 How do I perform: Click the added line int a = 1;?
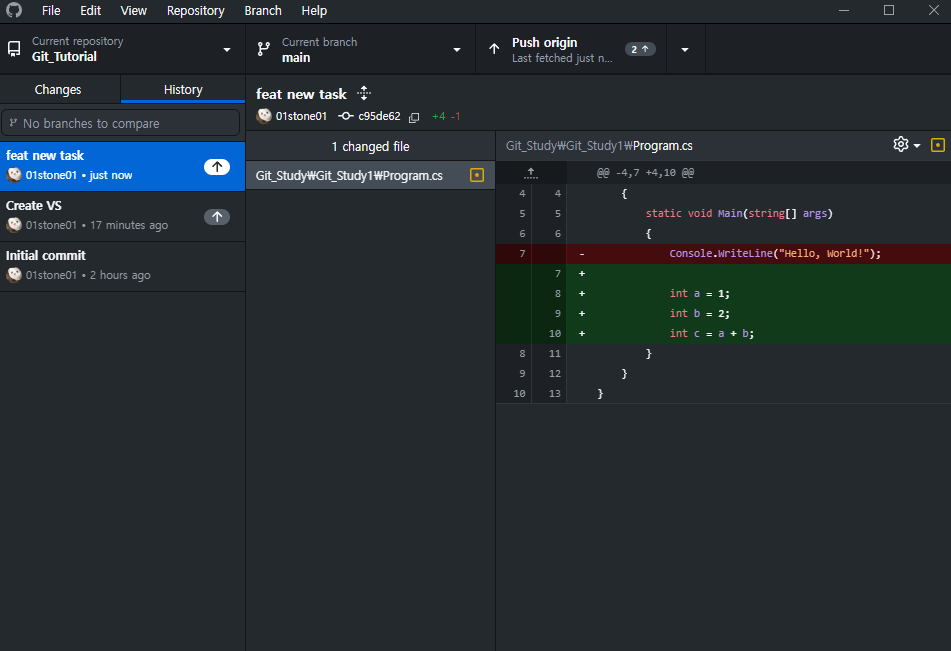pyautogui.click(x=723, y=294)
